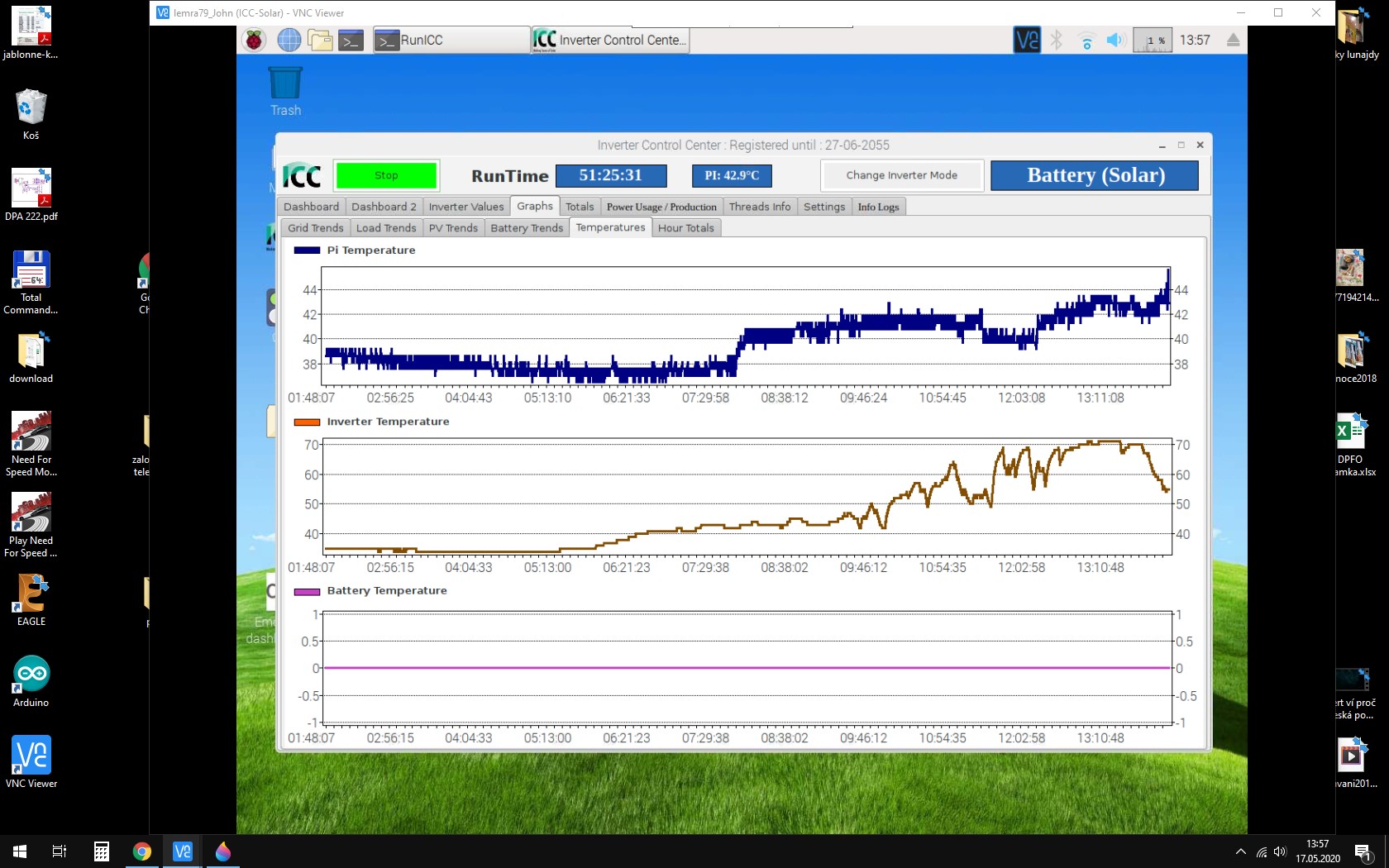Click the Pi Temperature legend swatch
Viewport: 1389px width, 868px height.
(x=307, y=250)
